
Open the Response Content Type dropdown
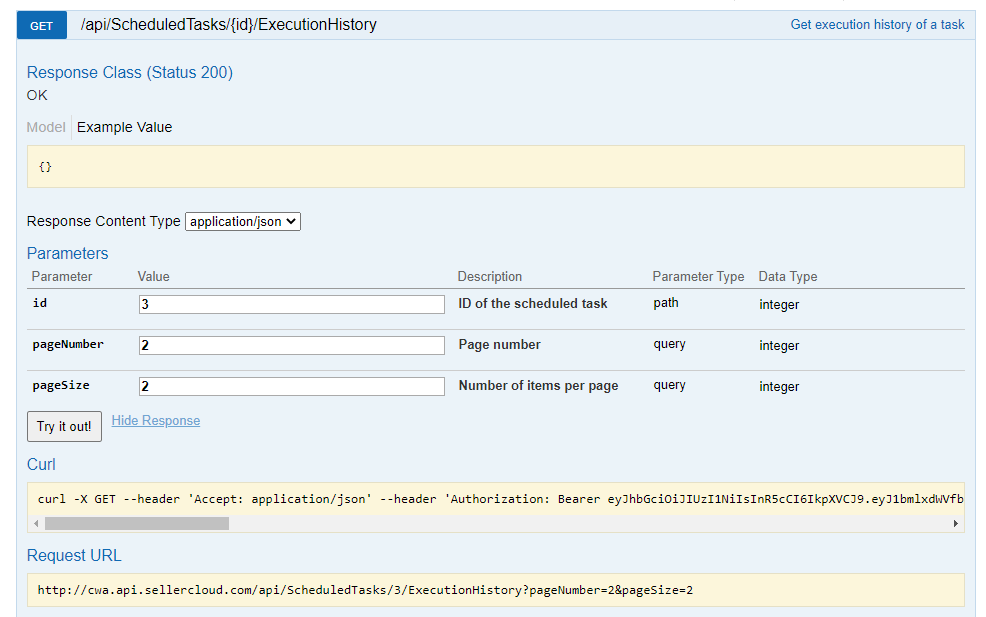pos(243,221)
